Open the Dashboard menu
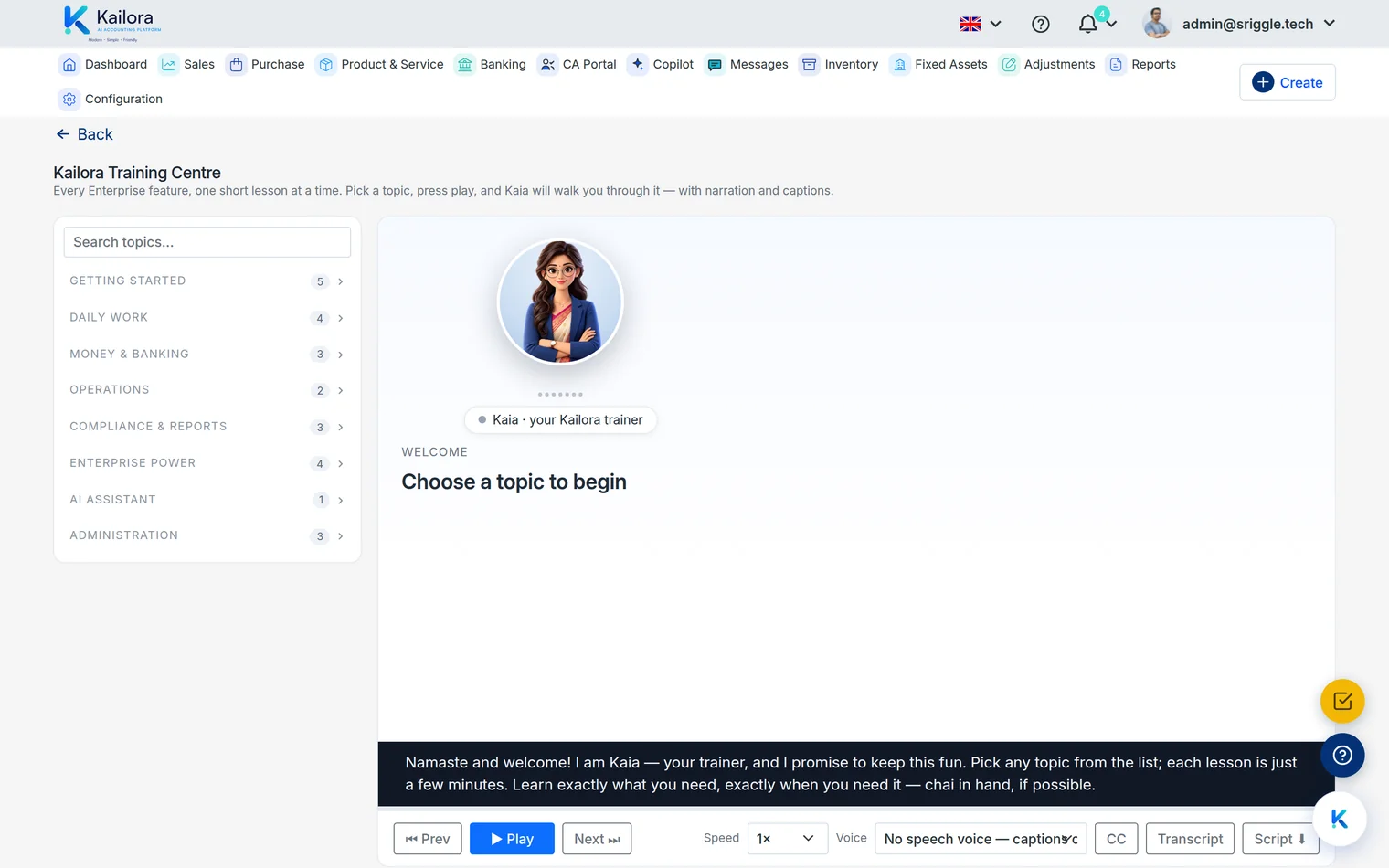Image resolution: width=1389 pixels, height=868 pixels. pyautogui.click(x=103, y=64)
